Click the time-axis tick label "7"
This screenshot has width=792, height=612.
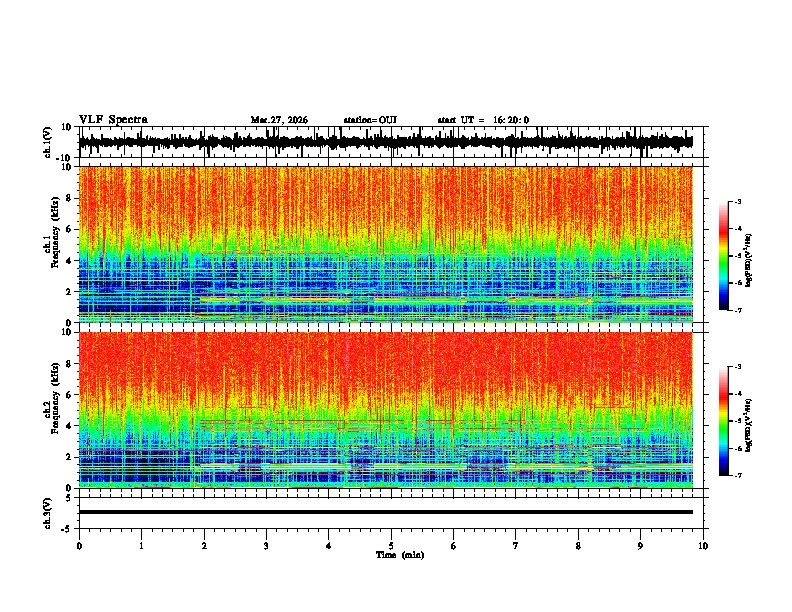point(516,546)
